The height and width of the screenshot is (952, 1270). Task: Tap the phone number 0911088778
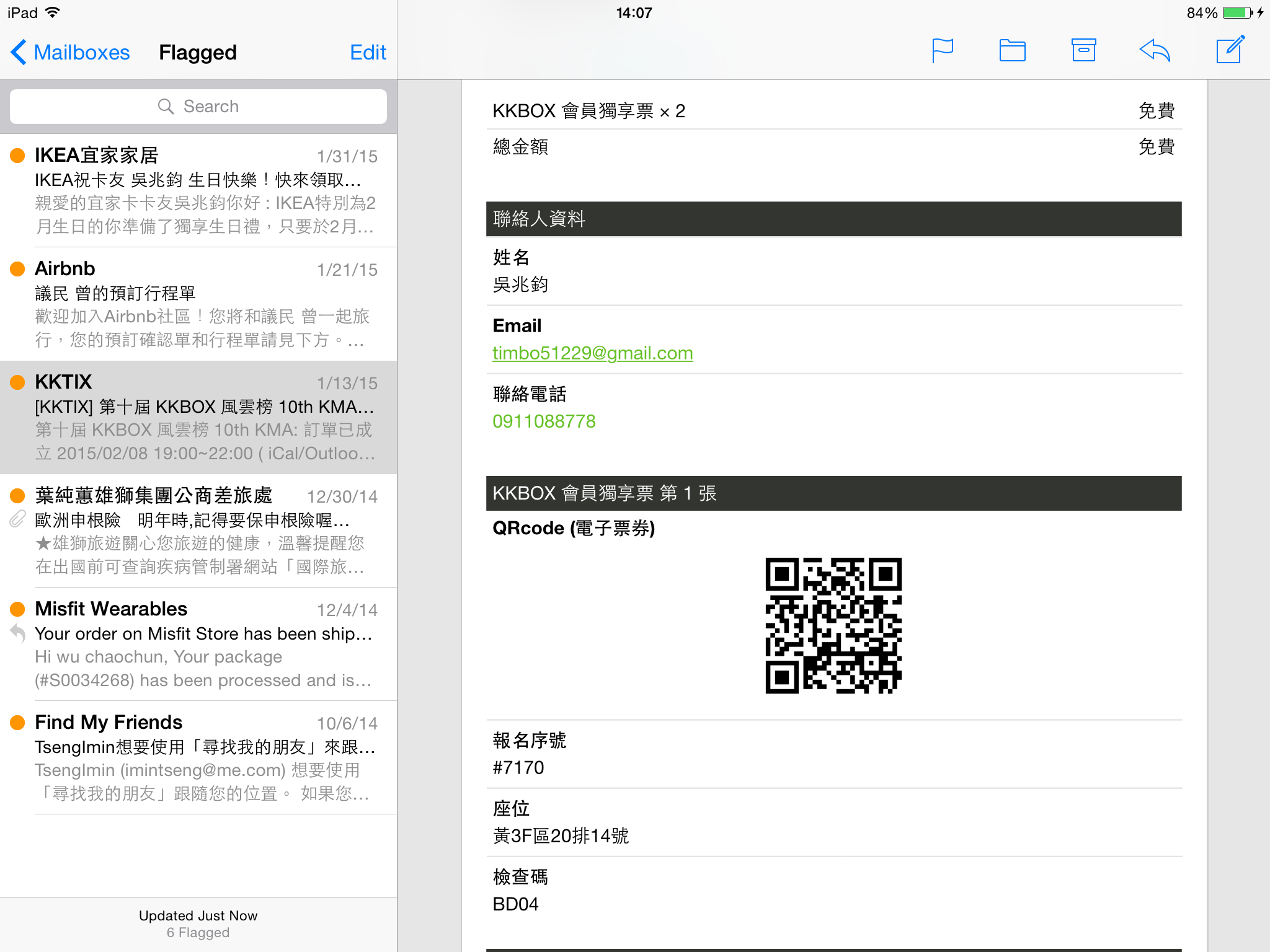[x=544, y=421]
